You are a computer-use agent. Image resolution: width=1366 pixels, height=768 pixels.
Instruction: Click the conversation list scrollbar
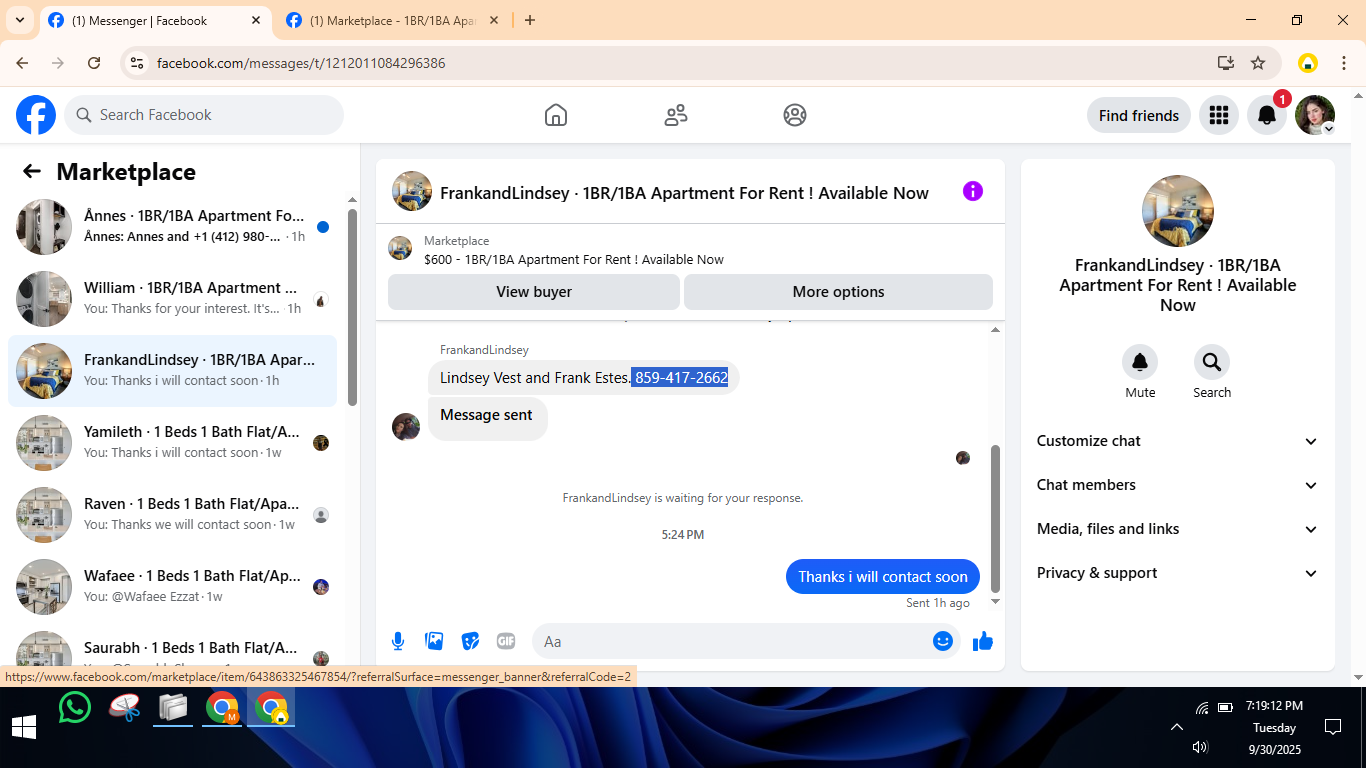352,308
